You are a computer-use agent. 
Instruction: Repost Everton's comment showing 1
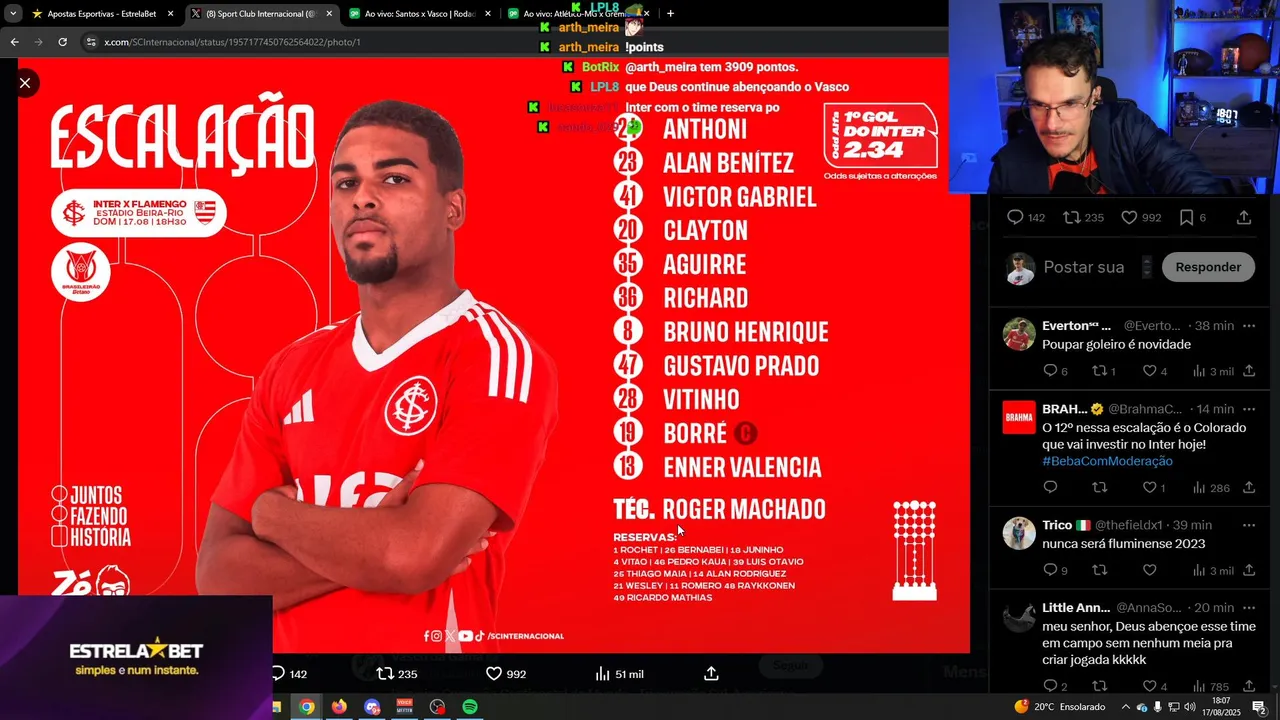tap(1099, 371)
